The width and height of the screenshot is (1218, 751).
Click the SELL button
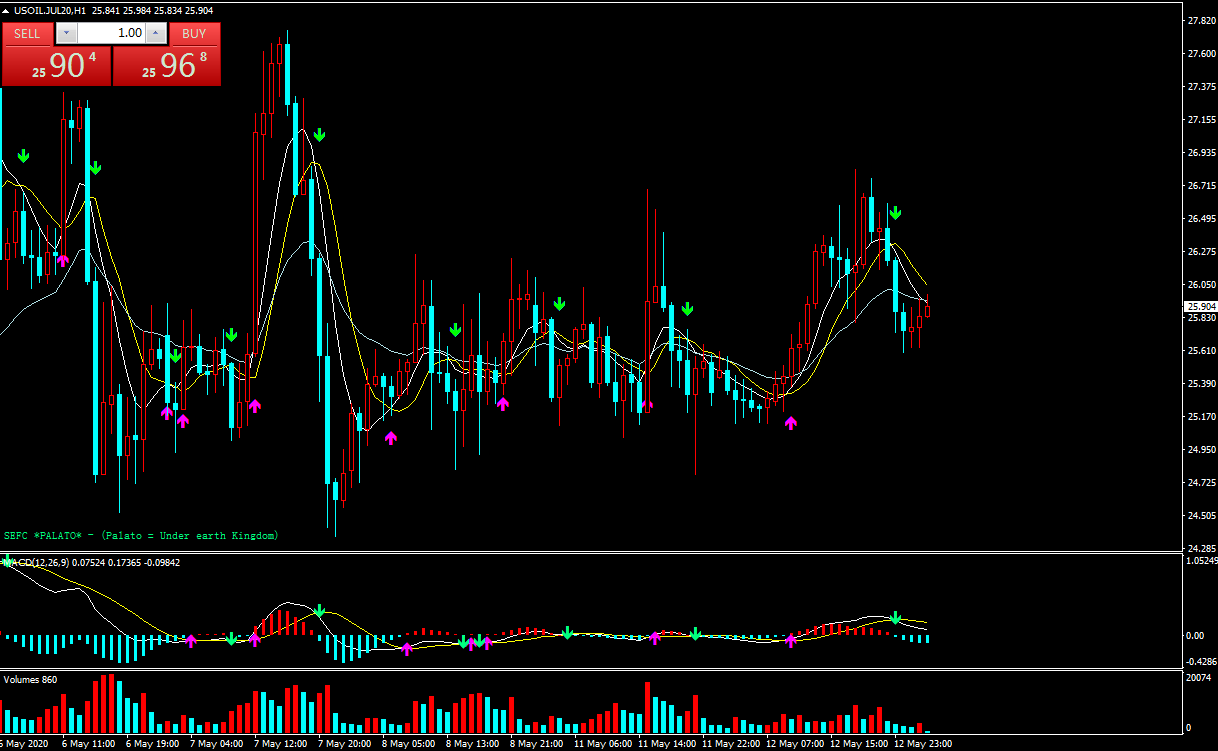point(27,33)
